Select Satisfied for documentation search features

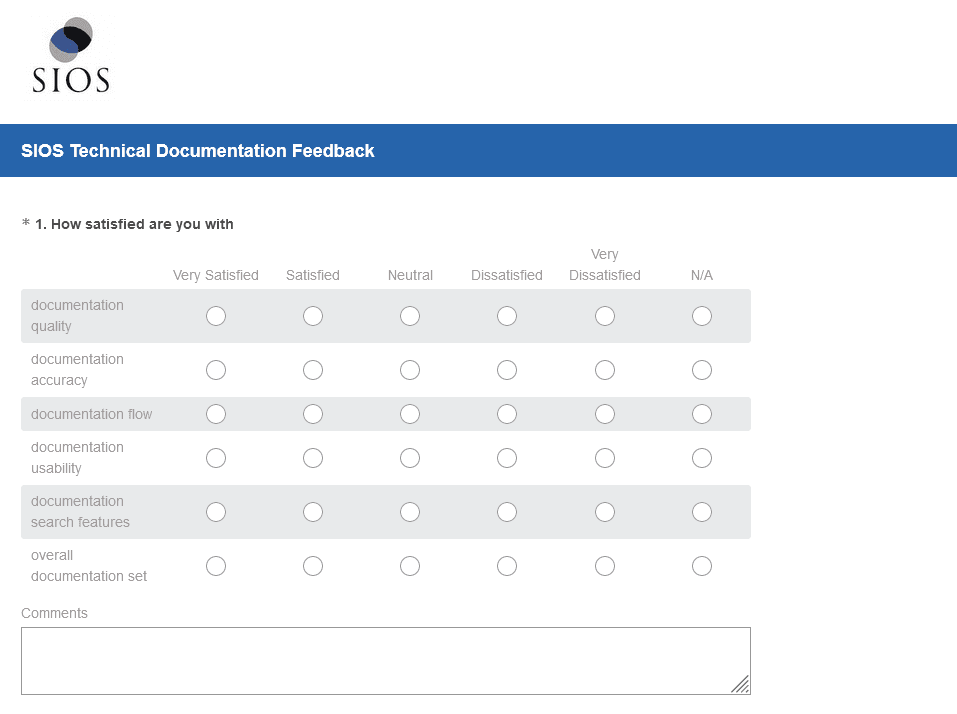313,512
